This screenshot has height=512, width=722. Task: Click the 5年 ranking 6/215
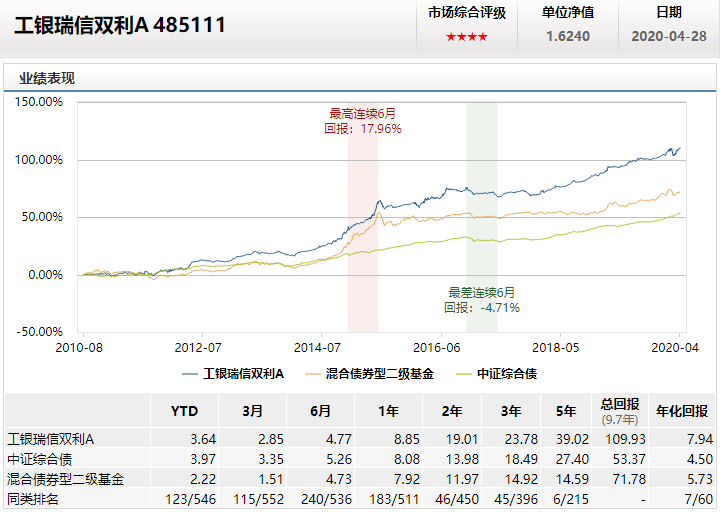click(x=571, y=500)
